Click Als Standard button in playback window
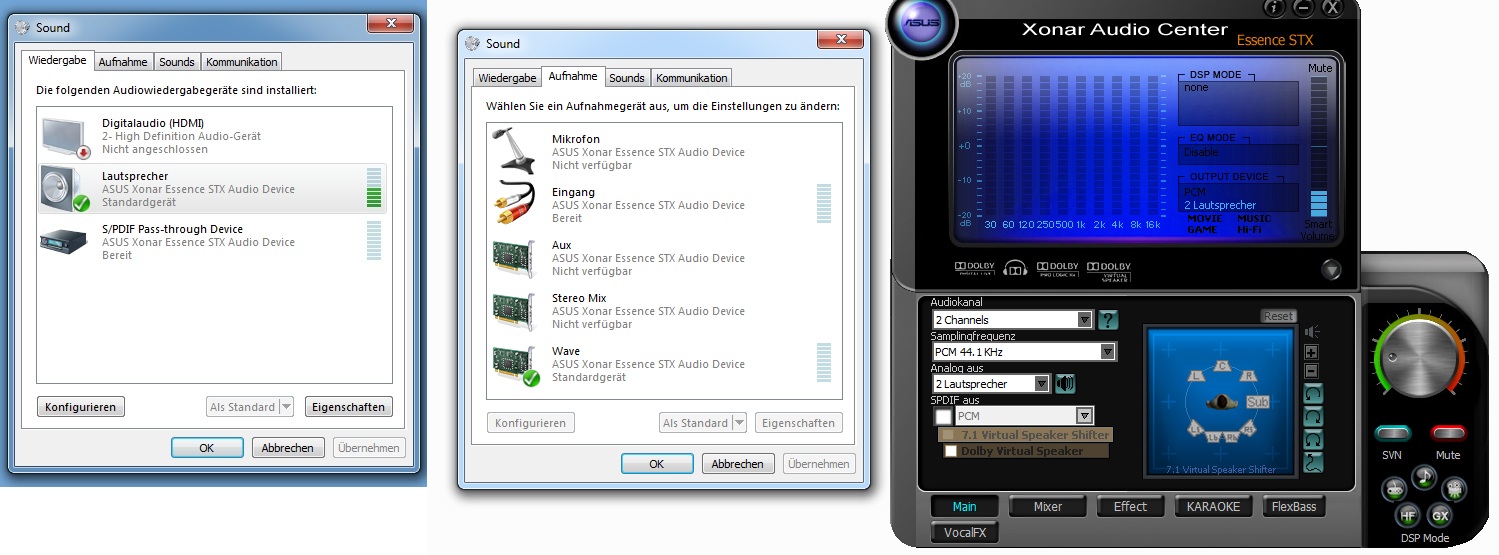The height and width of the screenshot is (555, 1499). pyautogui.click(x=242, y=407)
